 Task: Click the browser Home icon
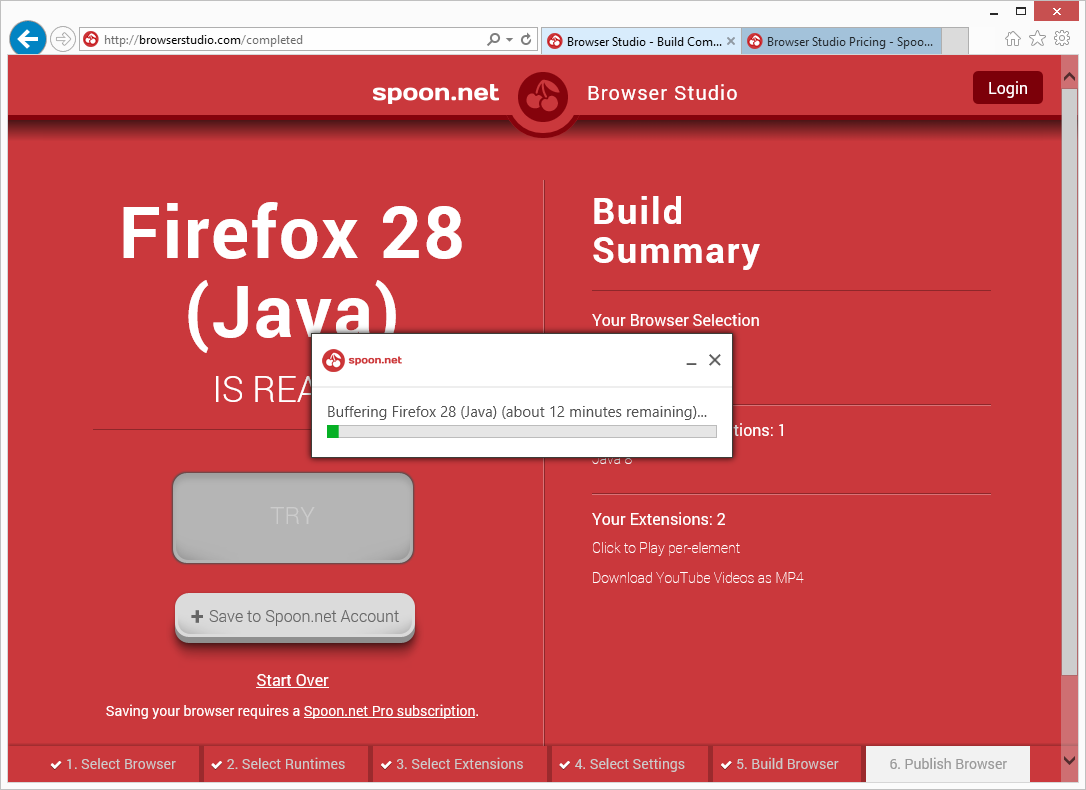1013,39
